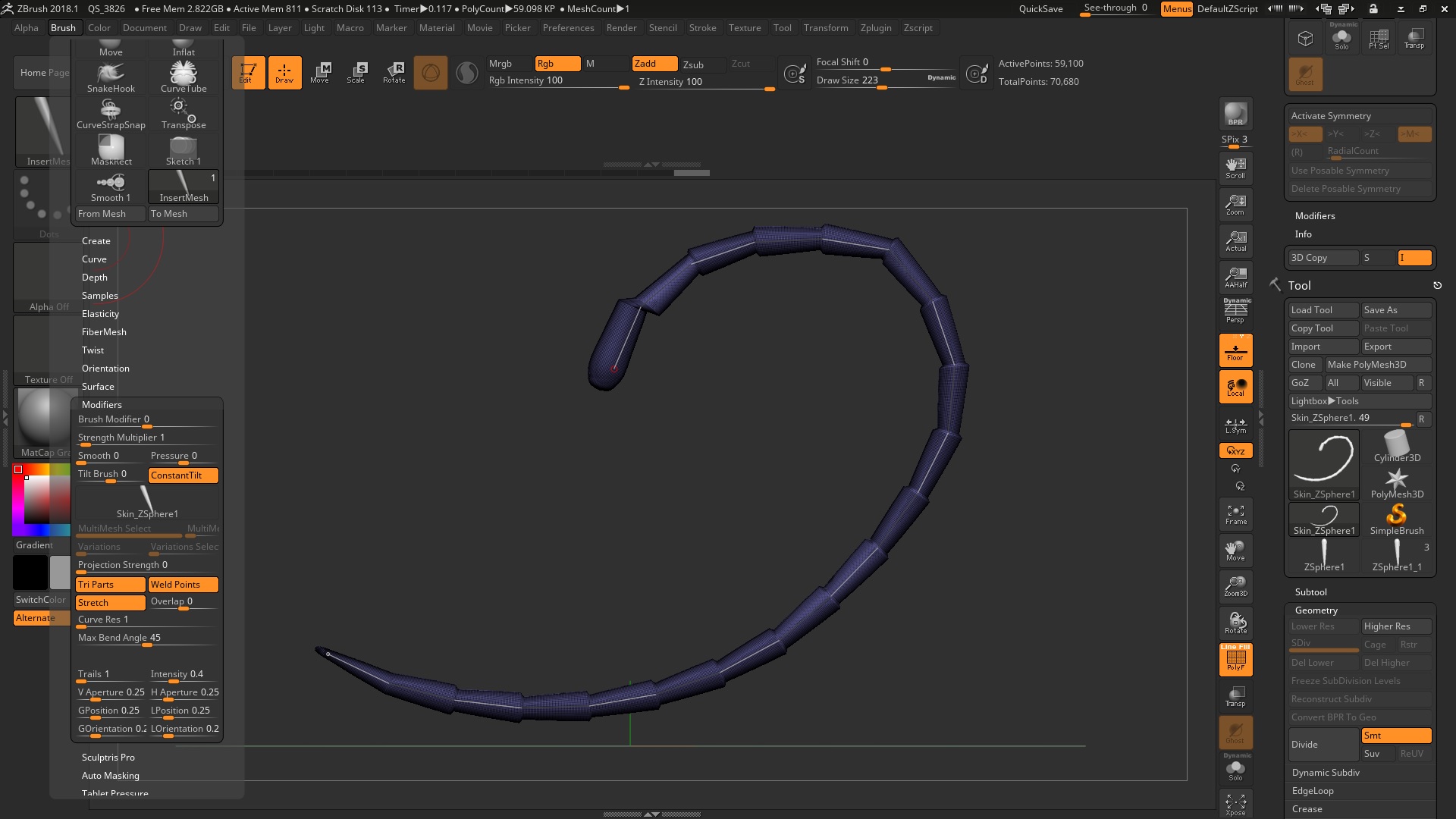Click the Zoom3D icon
Viewport: 1456px width, 819px height.
click(x=1235, y=587)
